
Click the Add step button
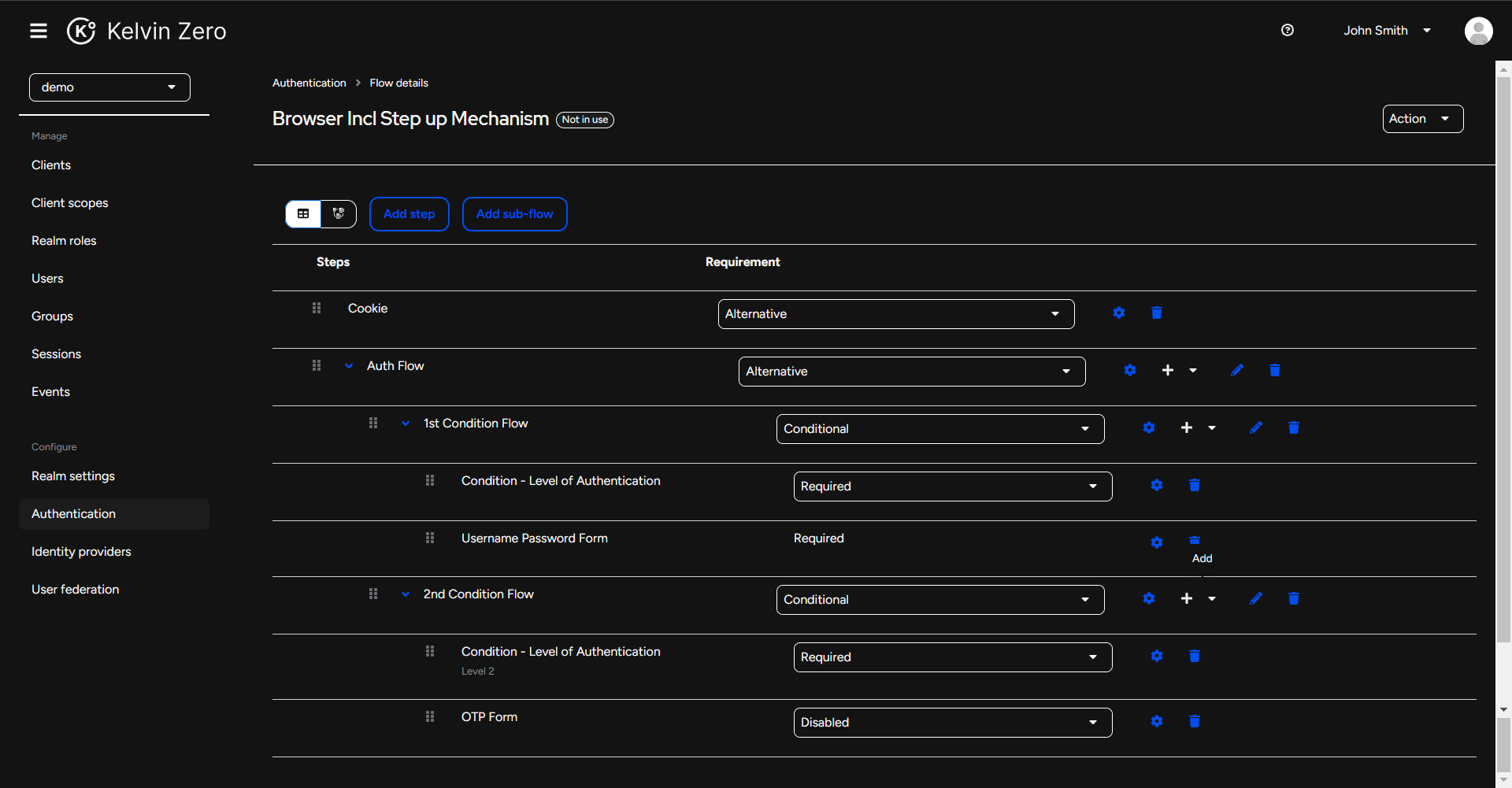[x=409, y=213]
